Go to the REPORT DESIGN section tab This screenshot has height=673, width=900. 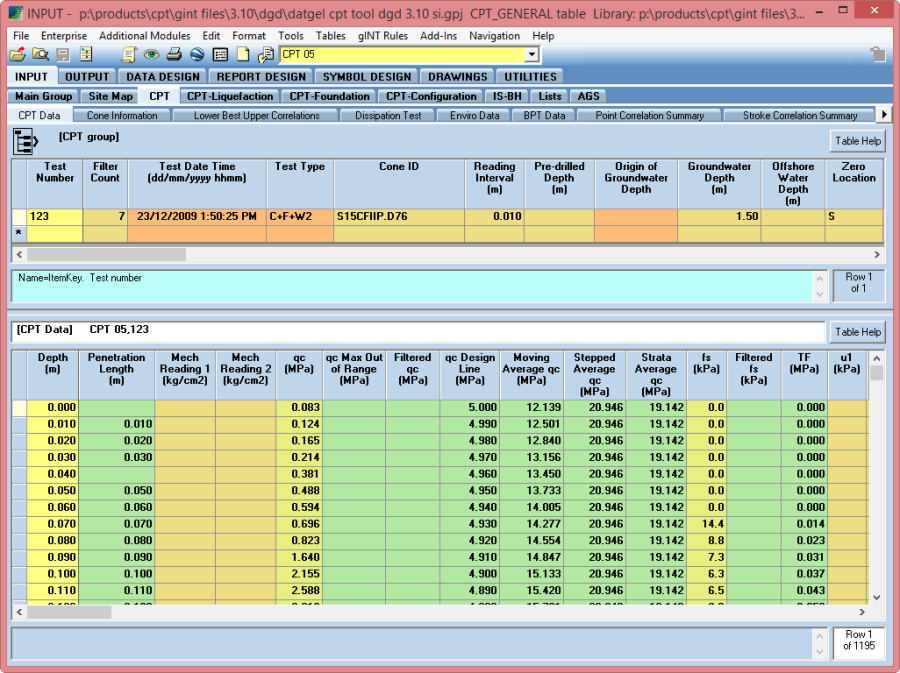click(261, 76)
